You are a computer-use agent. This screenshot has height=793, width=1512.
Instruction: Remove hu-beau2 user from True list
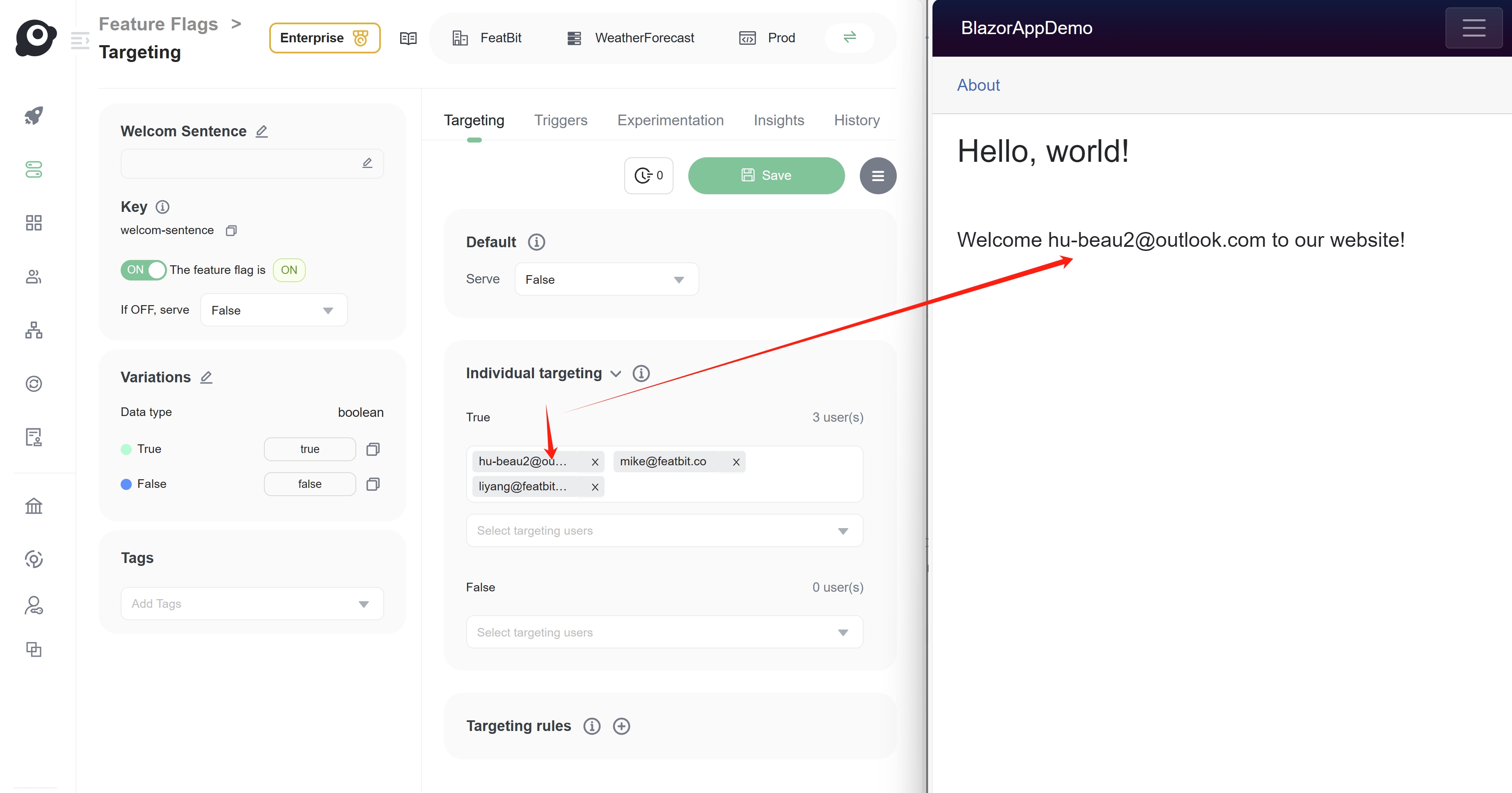click(595, 462)
